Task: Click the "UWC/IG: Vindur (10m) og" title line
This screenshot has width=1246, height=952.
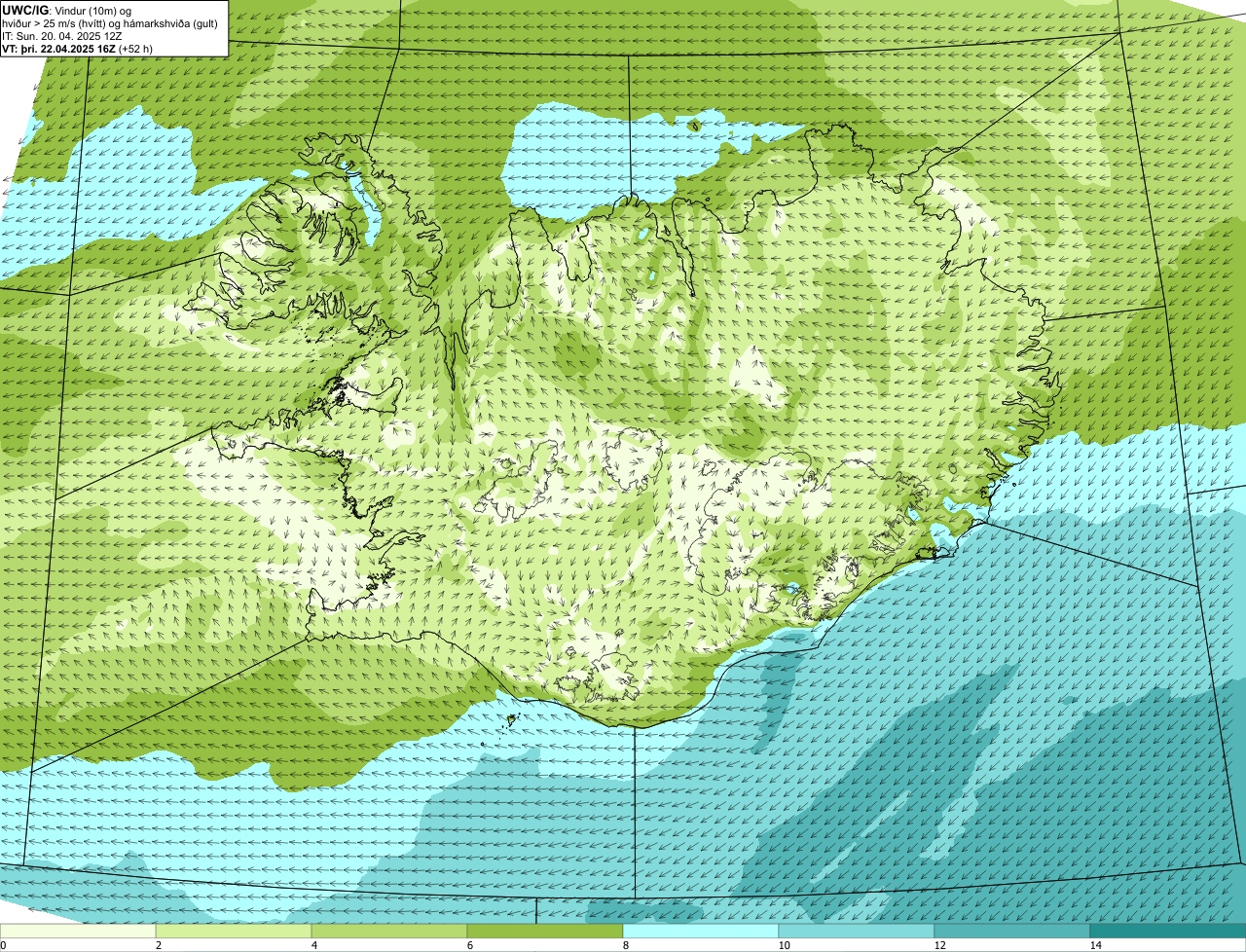Action: pyautogui.click(x=66, y=10)
